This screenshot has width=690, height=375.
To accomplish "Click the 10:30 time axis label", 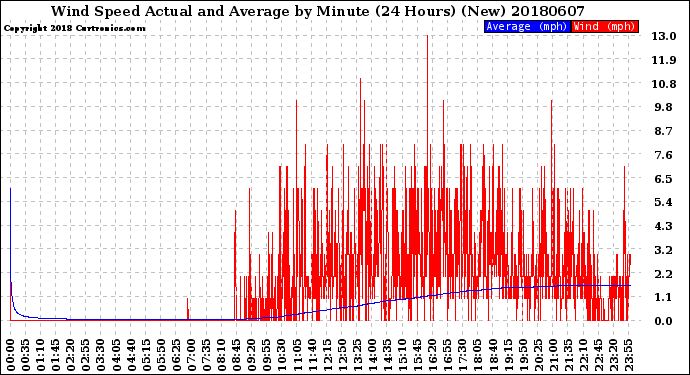I will (282, 355).
